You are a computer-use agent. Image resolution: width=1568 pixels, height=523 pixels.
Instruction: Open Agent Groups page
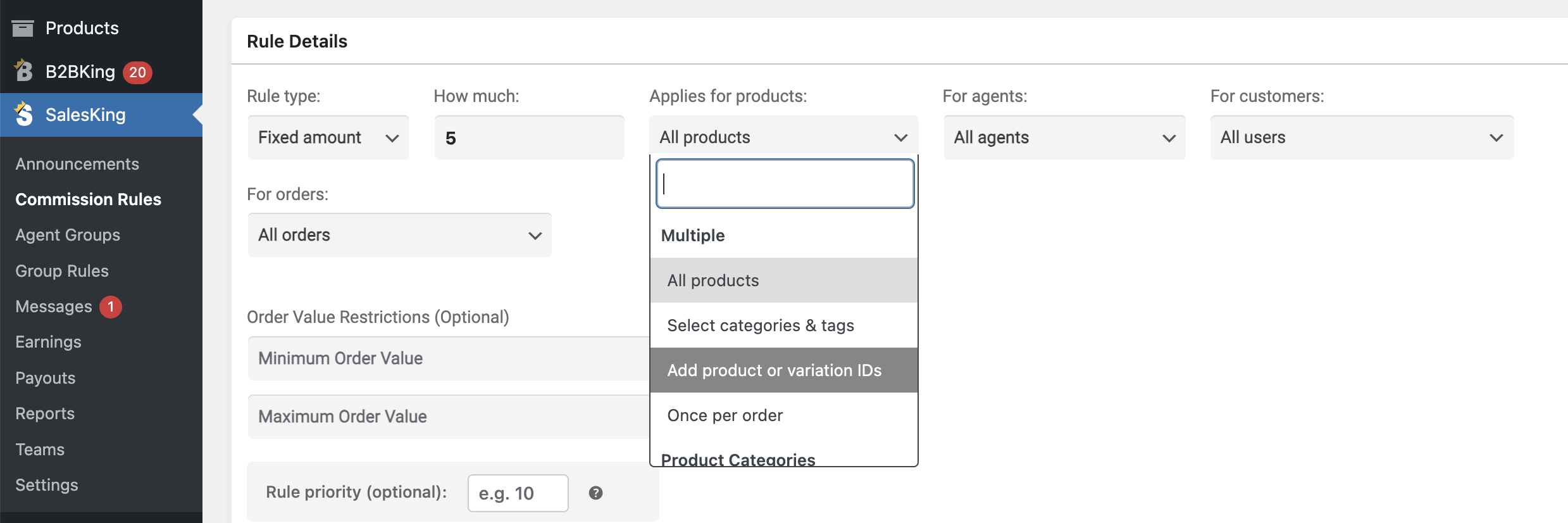point(68,235)
